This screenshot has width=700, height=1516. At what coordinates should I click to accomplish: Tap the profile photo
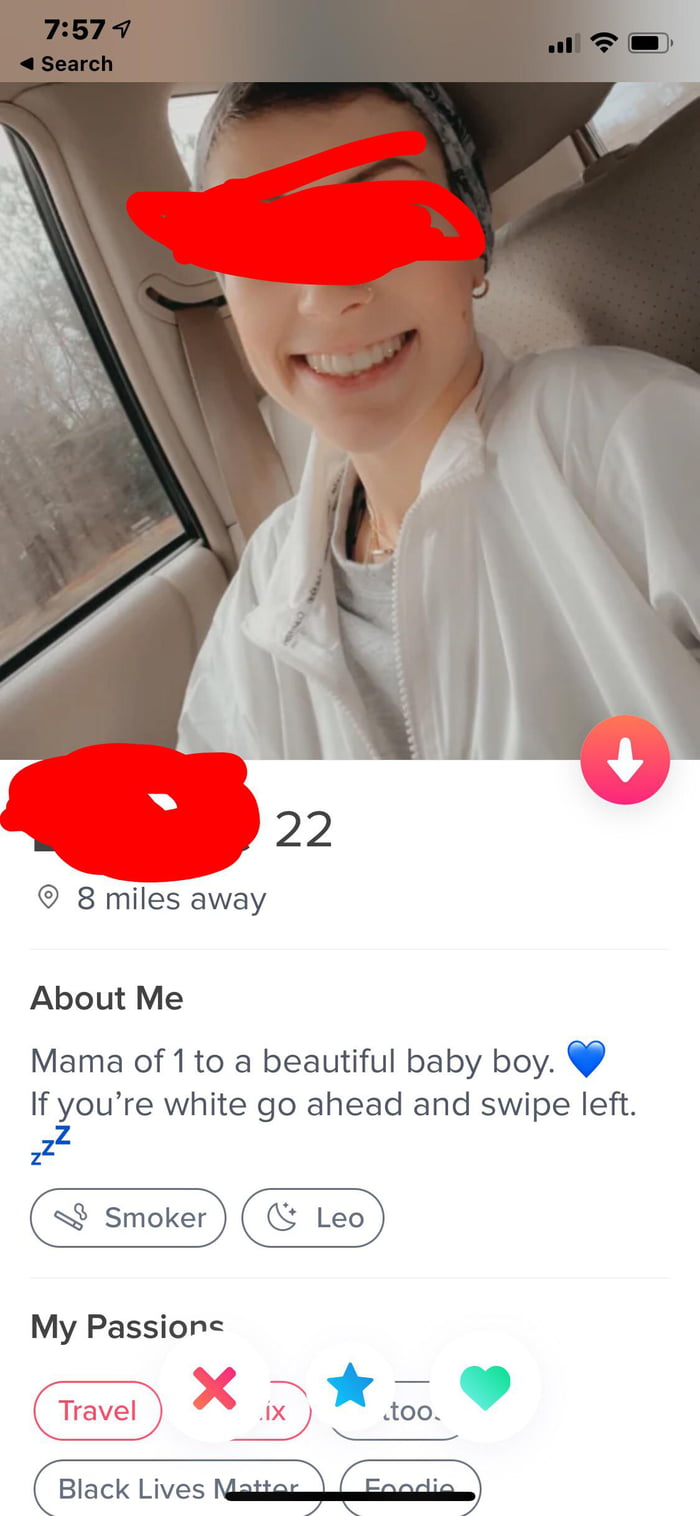(350, 420)
